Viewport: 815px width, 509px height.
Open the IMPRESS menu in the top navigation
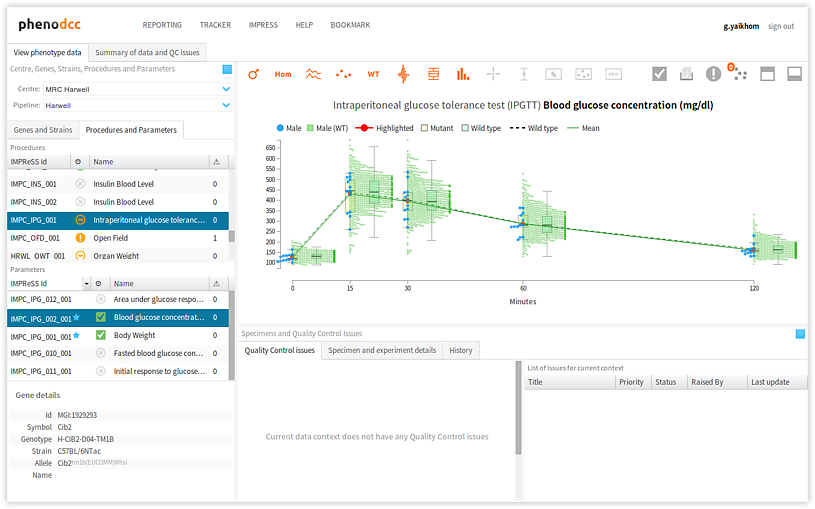click(x=263, y=24)
